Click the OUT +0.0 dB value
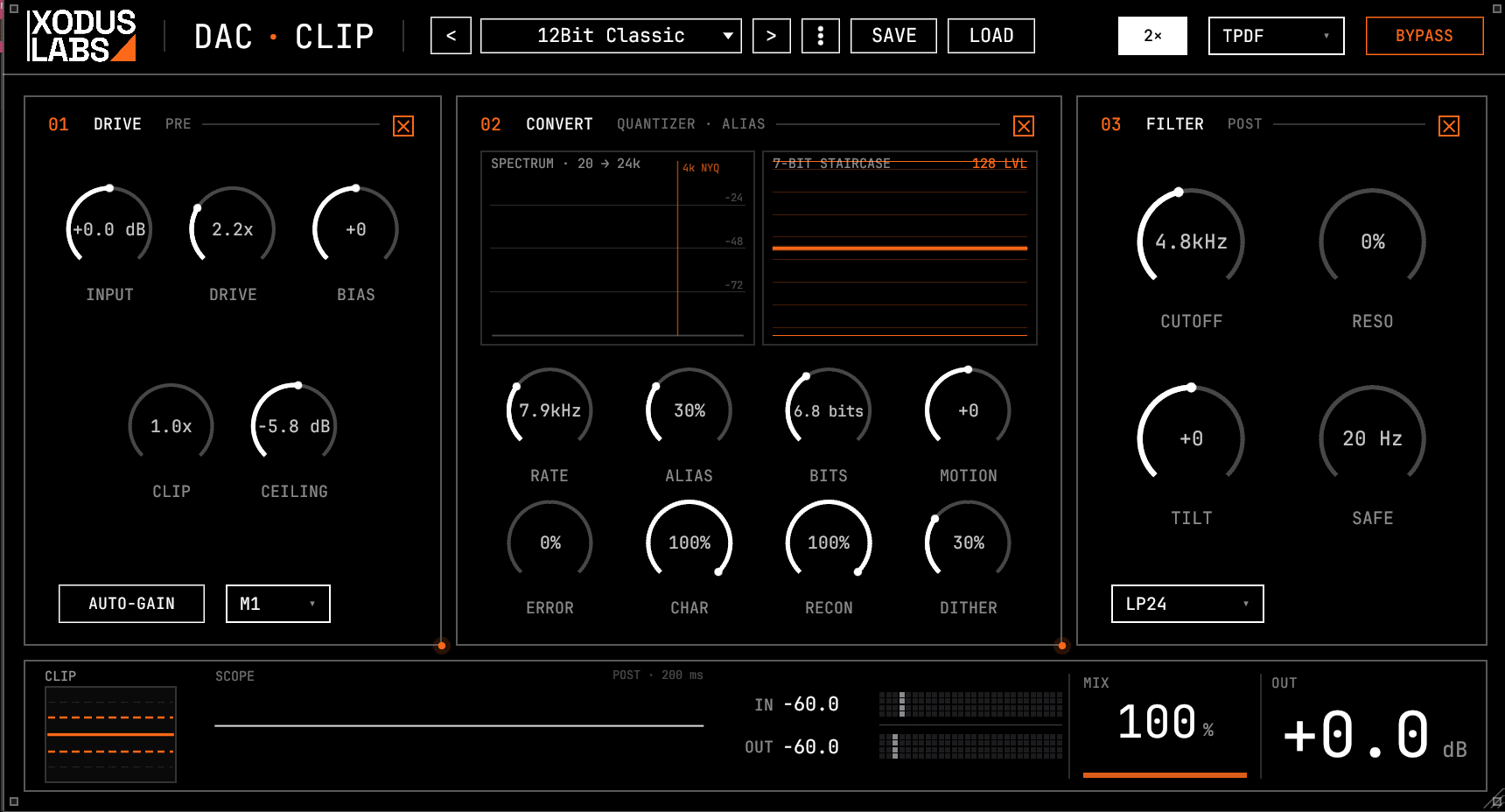The width and height of the screenshot is (1505, 812). (x=1374, y=735)
